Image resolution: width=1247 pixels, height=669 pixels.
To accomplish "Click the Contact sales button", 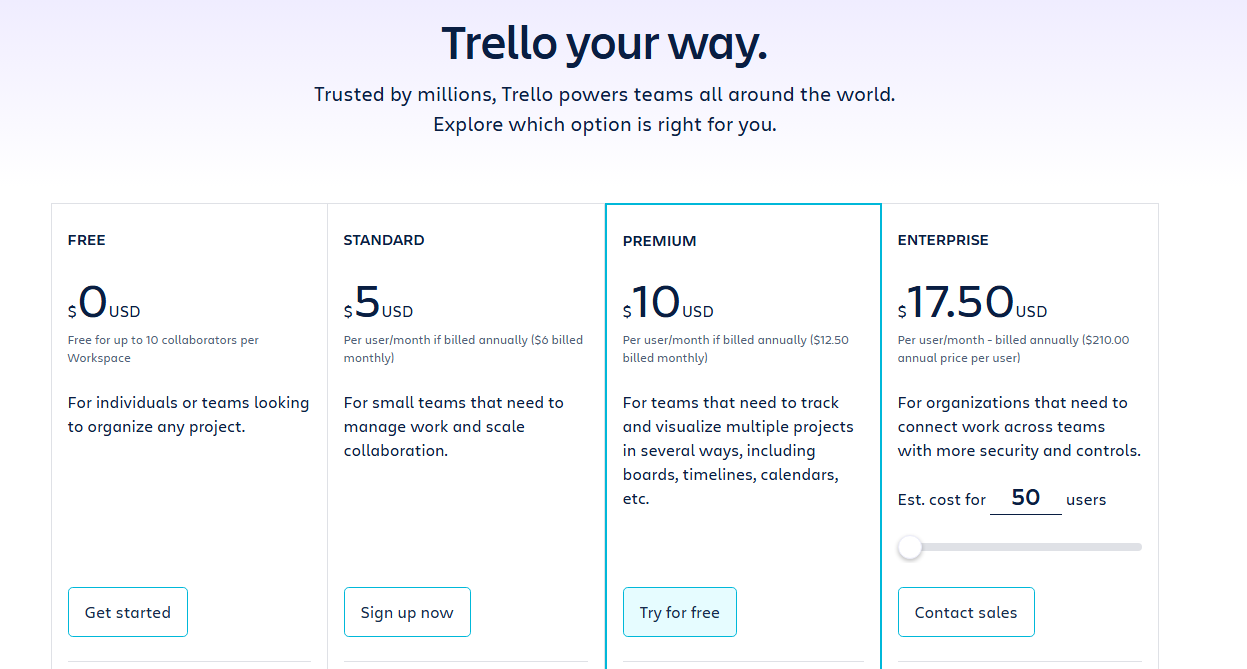I will point(966,611).
